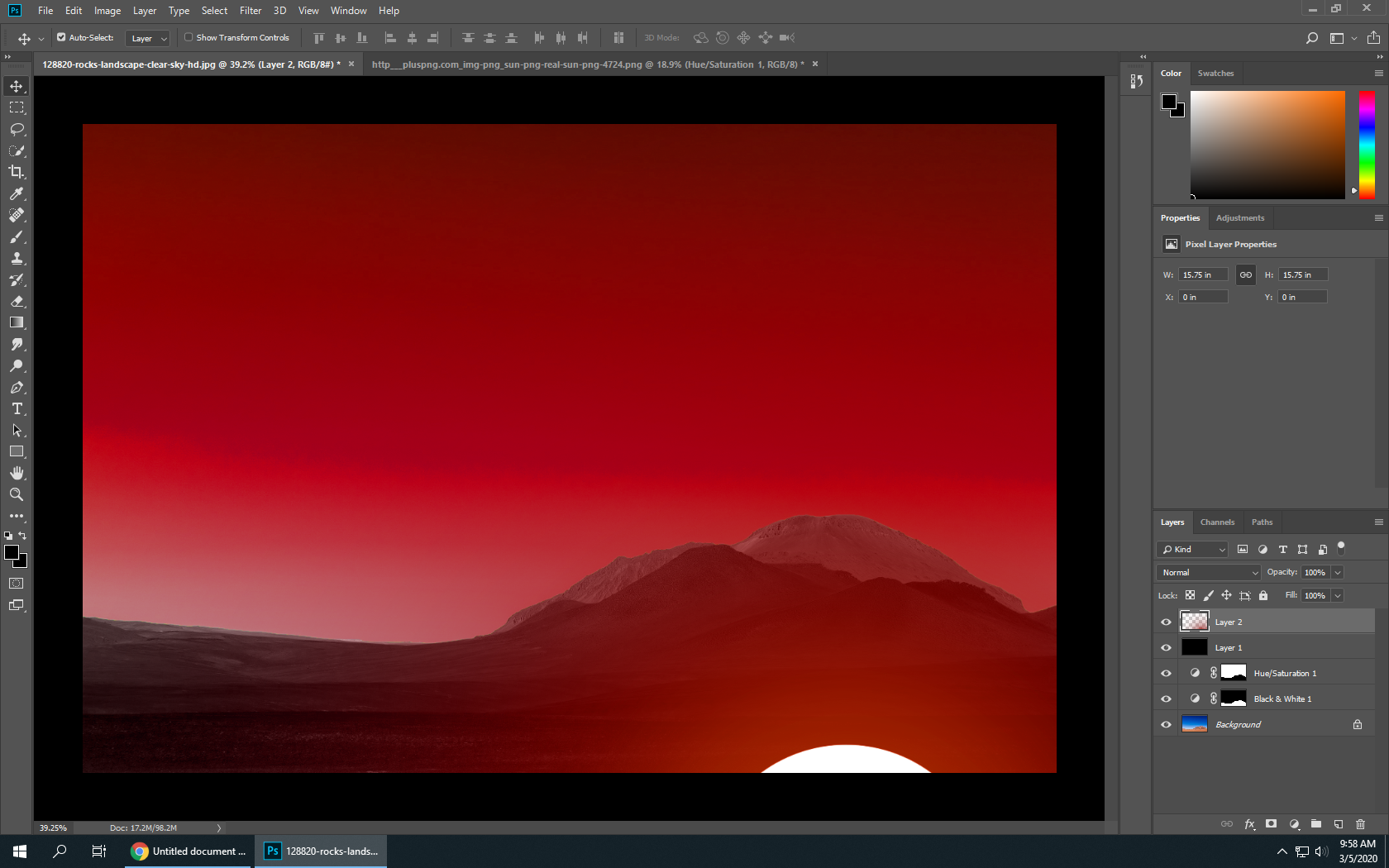This screenshot has height=868, width=1389.
Task: Select the Crop tool
Action: [x=17, y=172]
